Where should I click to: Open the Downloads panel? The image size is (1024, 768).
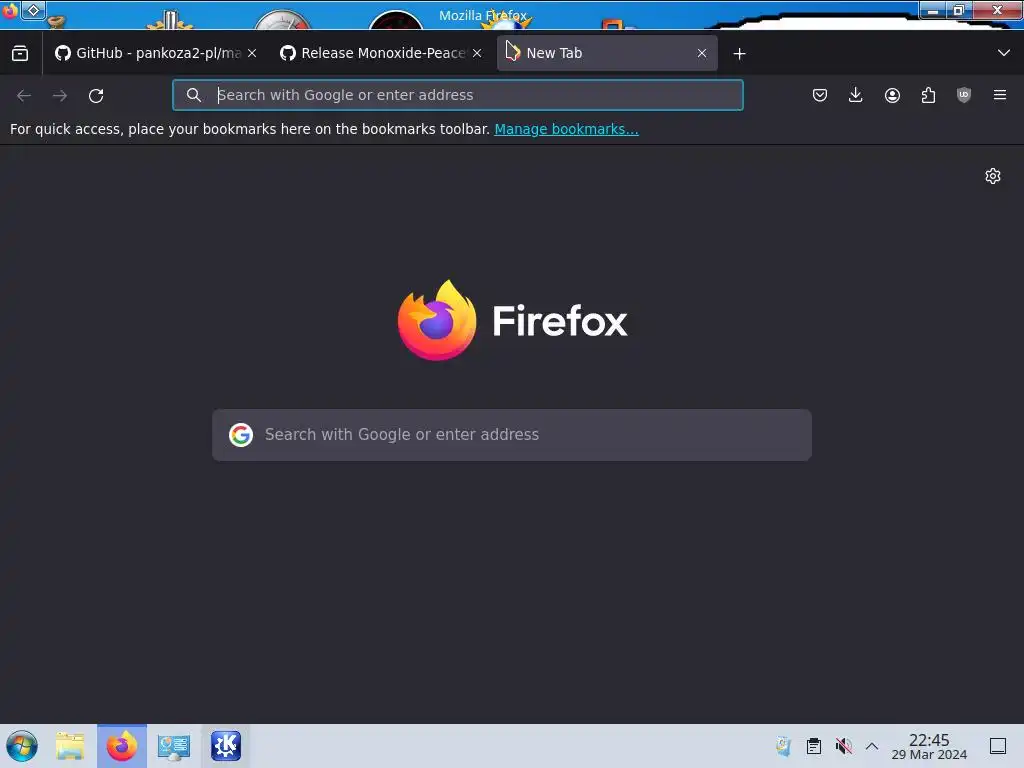tap(856, 95)
